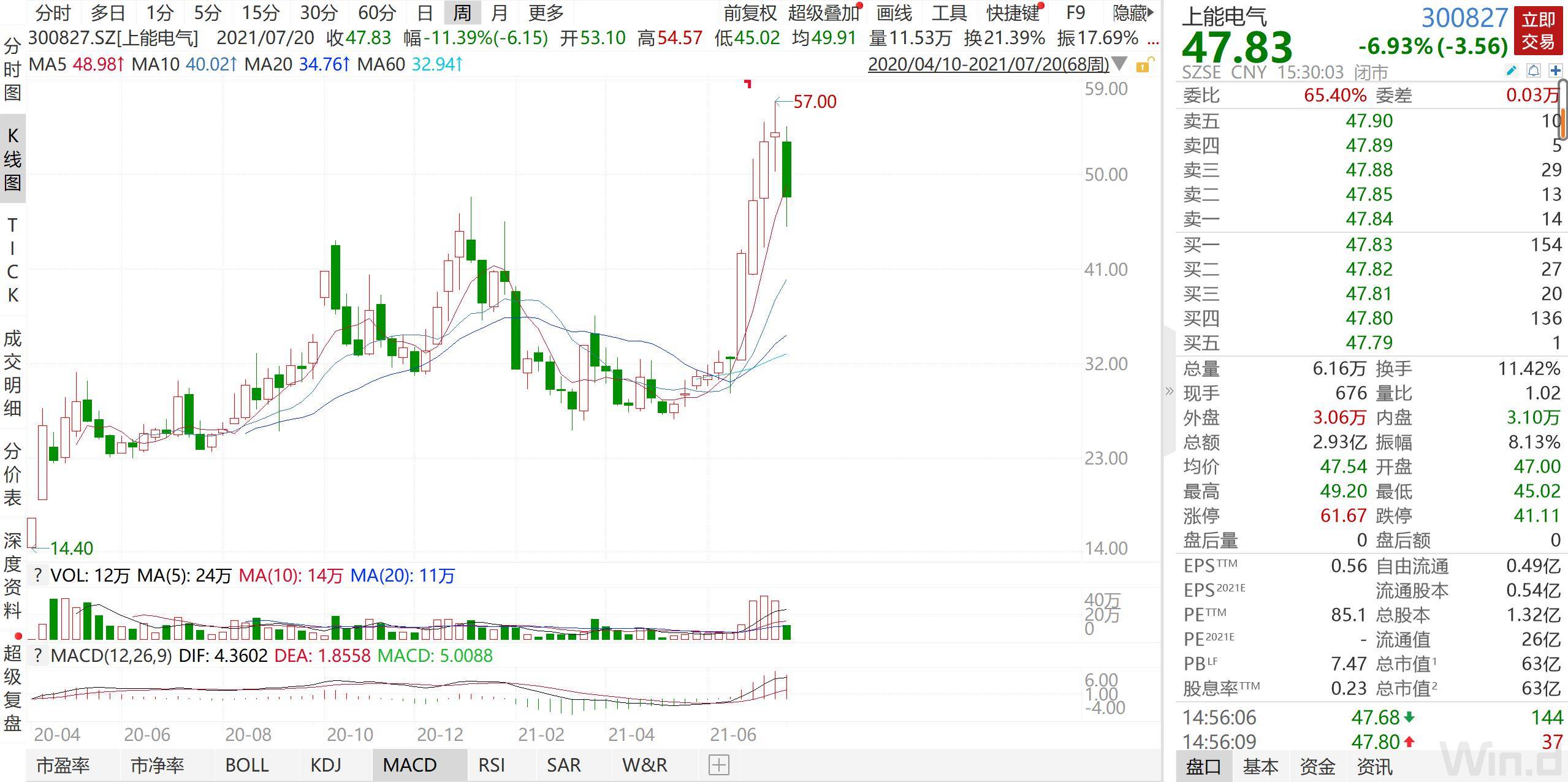This screenshot has width=1568, height=782.
Task: Expand hidden quote fields via red ellipsis
Action: tap(1153, 42)
